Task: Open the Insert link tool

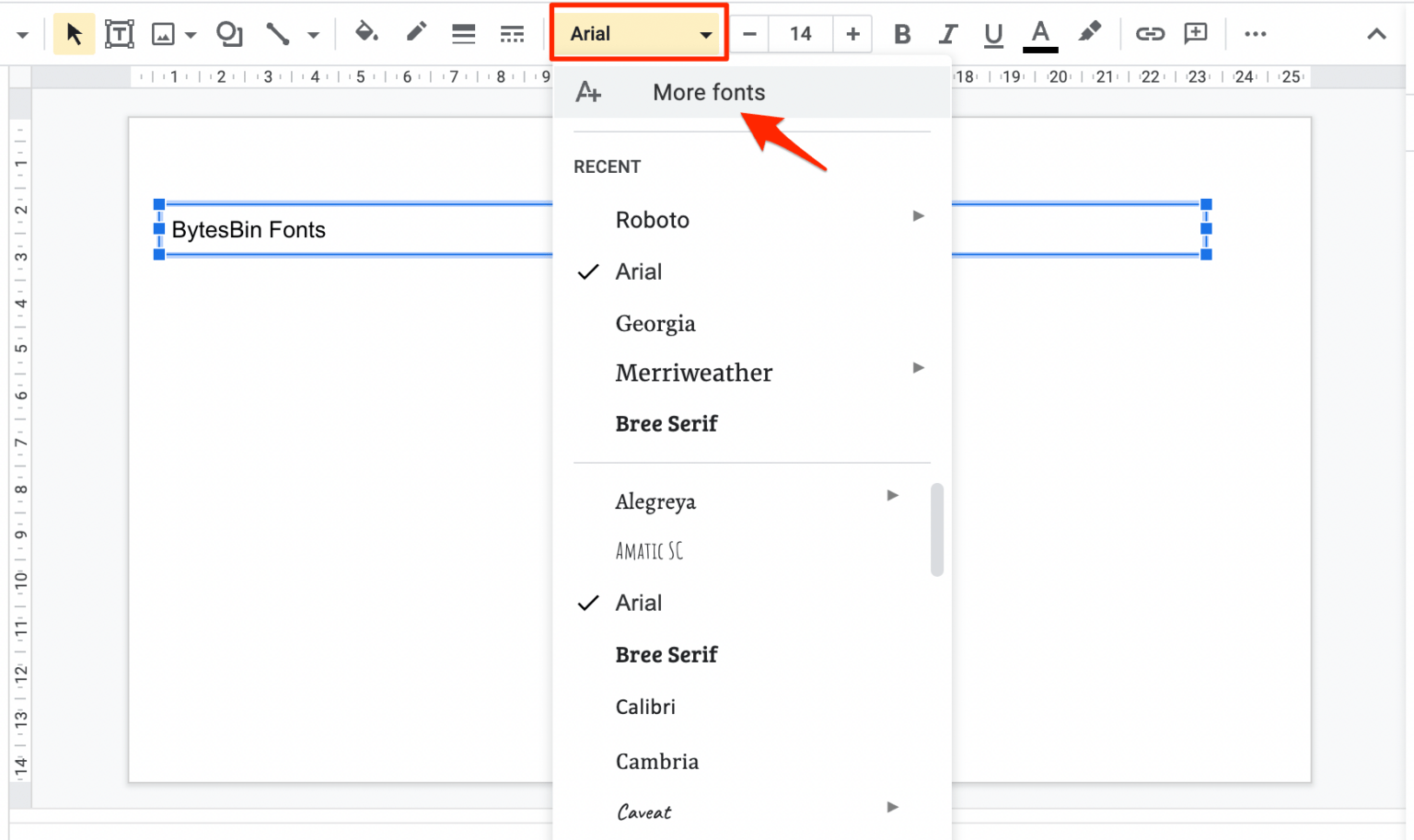Action: click(x=1150, y=33)
